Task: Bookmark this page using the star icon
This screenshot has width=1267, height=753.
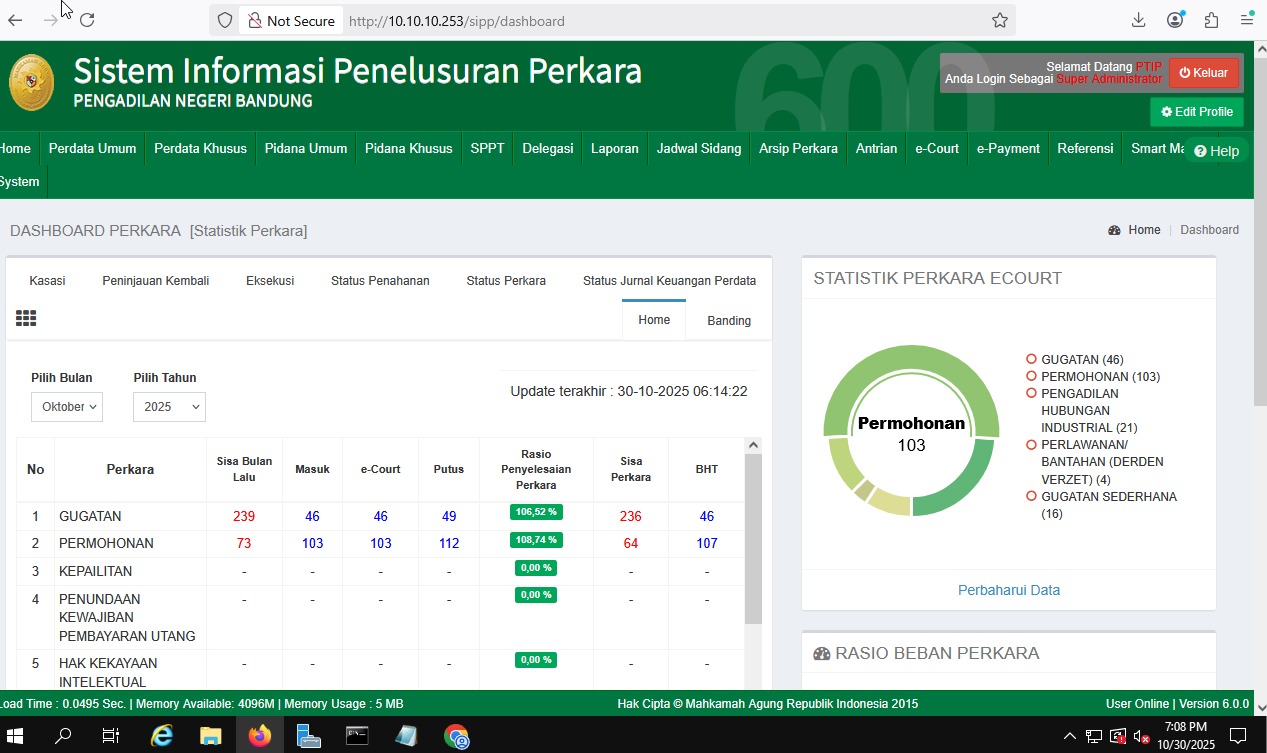Action: (x=999, y=20)
